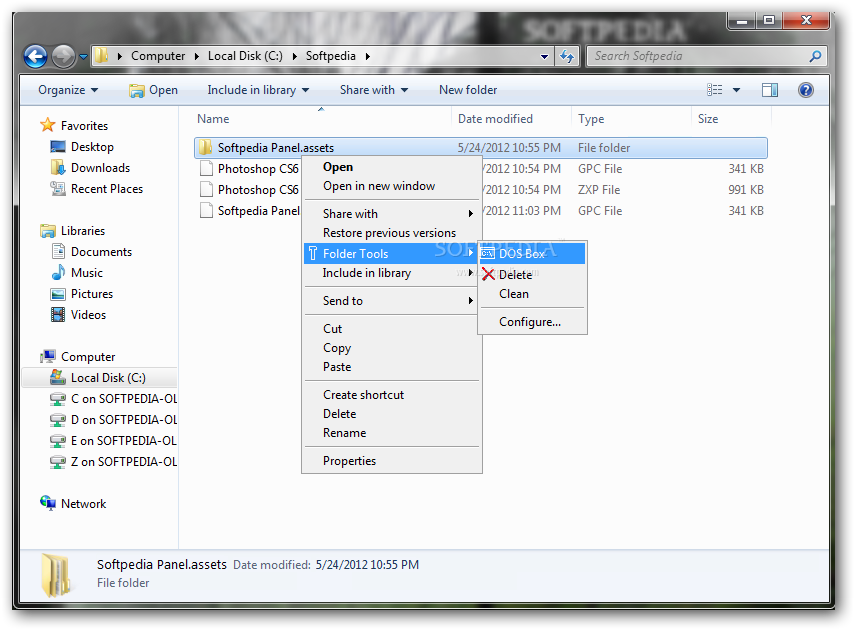
Task: Choose Create shortcut
Action: click(392, 394)
